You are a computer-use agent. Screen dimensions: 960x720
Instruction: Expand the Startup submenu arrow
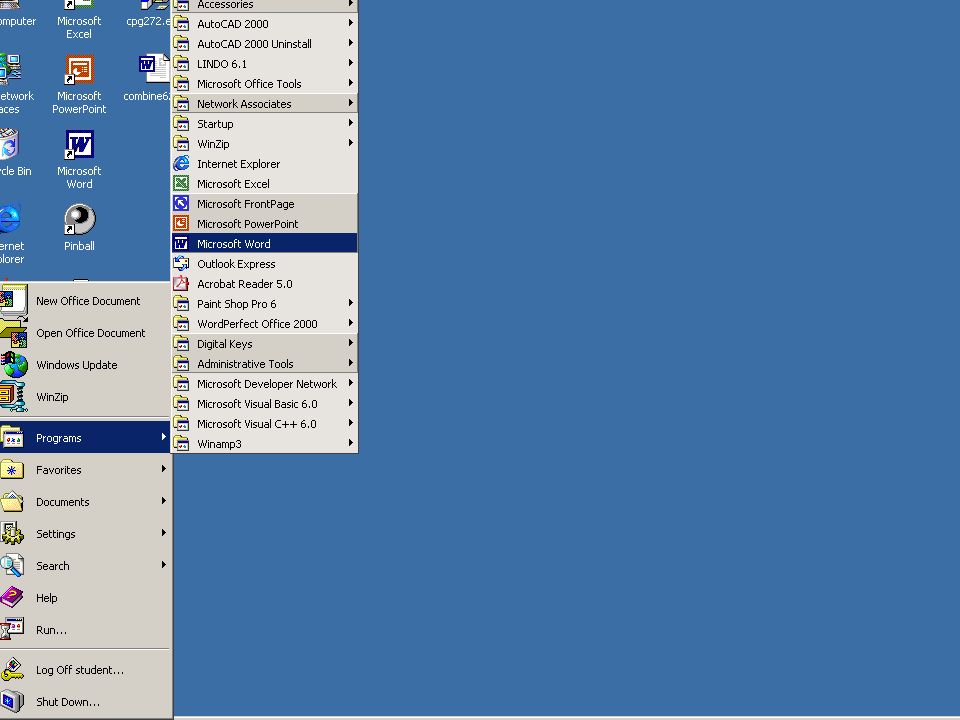point(351,123)
